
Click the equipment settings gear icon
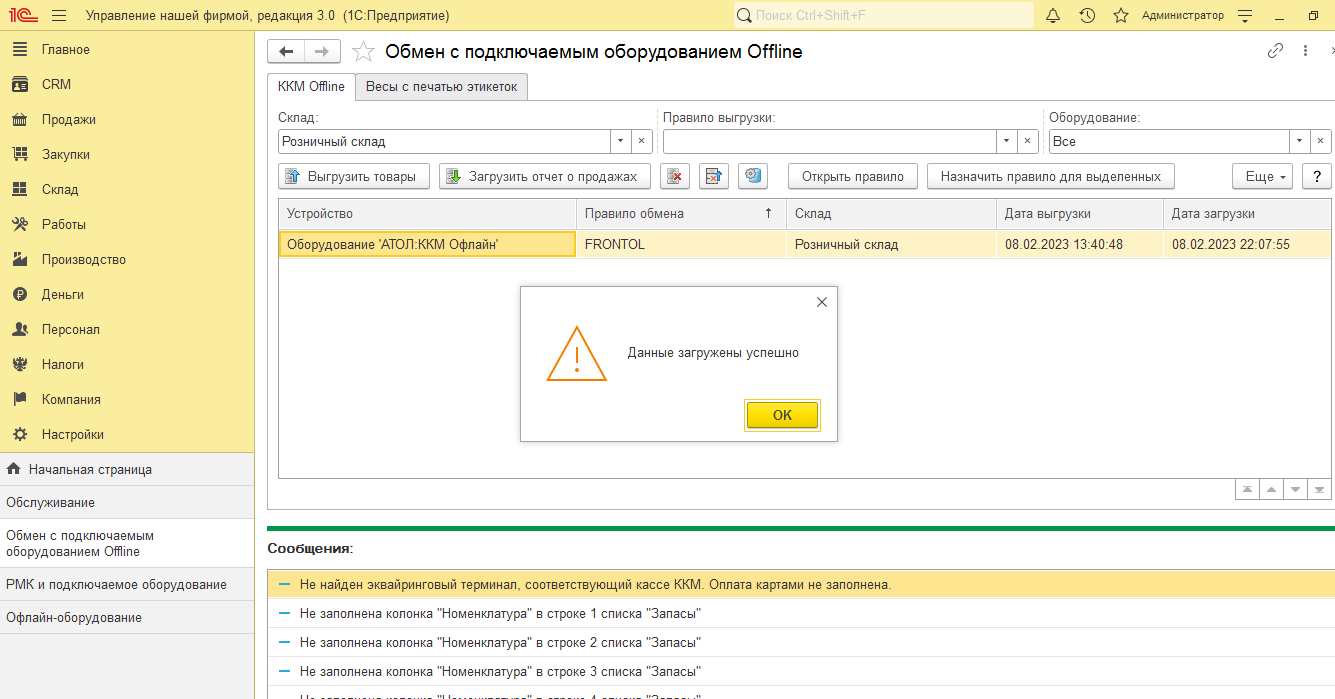pos(753,177)
